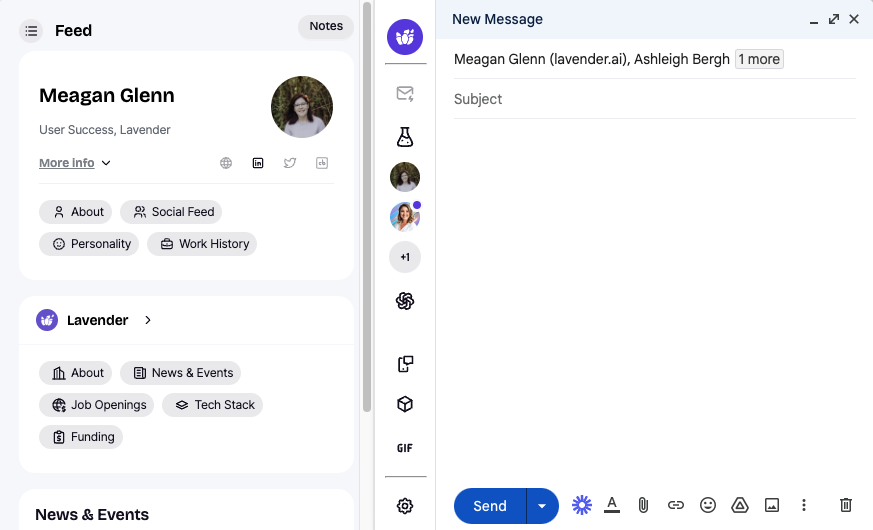Open text formatting options
The image size is (873, 530).
(612, 505)
